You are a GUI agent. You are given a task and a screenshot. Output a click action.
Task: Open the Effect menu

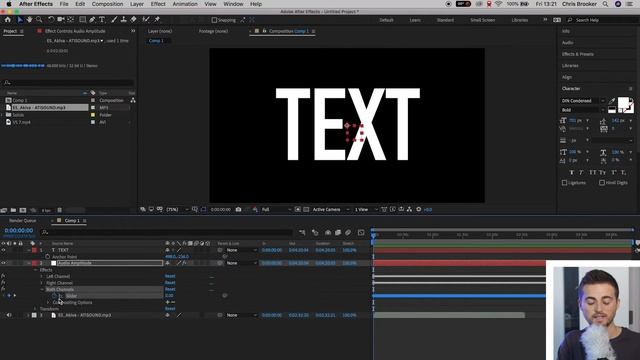pyautogui.click(x=158, y=4)
